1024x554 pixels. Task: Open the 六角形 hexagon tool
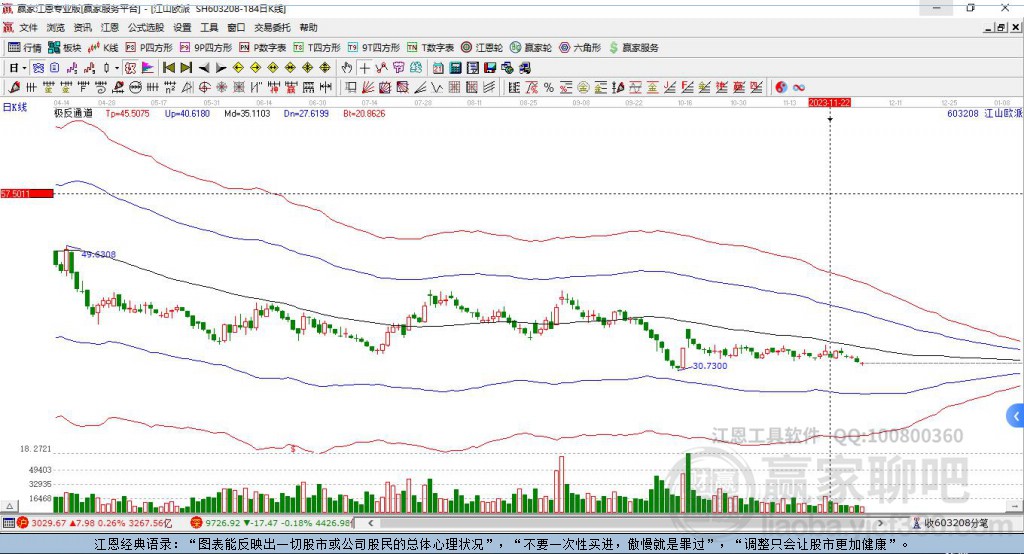click(580, 48)
